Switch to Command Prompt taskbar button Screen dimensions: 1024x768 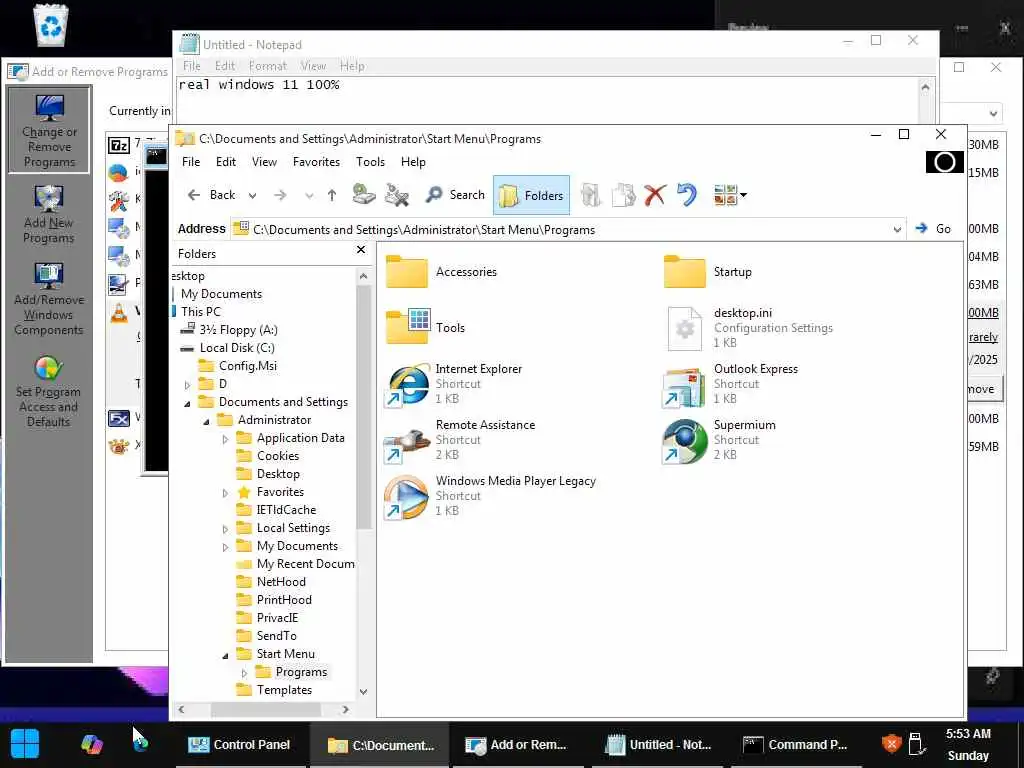click(795, 744)
